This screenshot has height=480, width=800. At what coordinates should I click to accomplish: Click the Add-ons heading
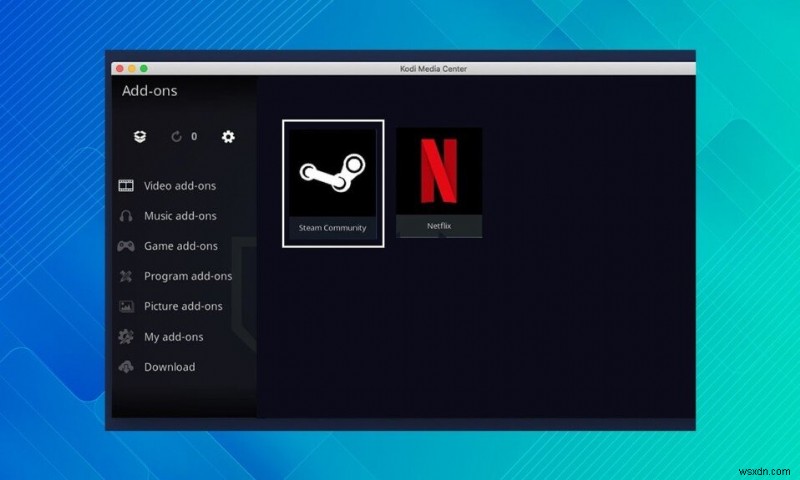coord(149,91)
